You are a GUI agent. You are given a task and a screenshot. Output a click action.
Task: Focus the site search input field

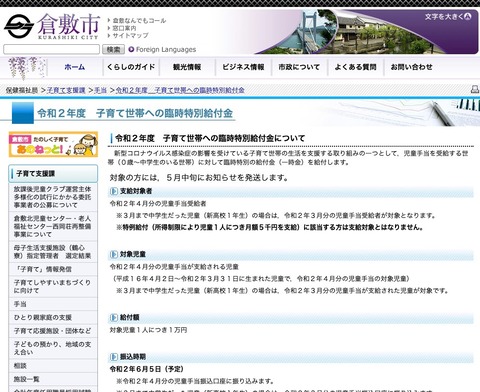click(x=51, y=49)
